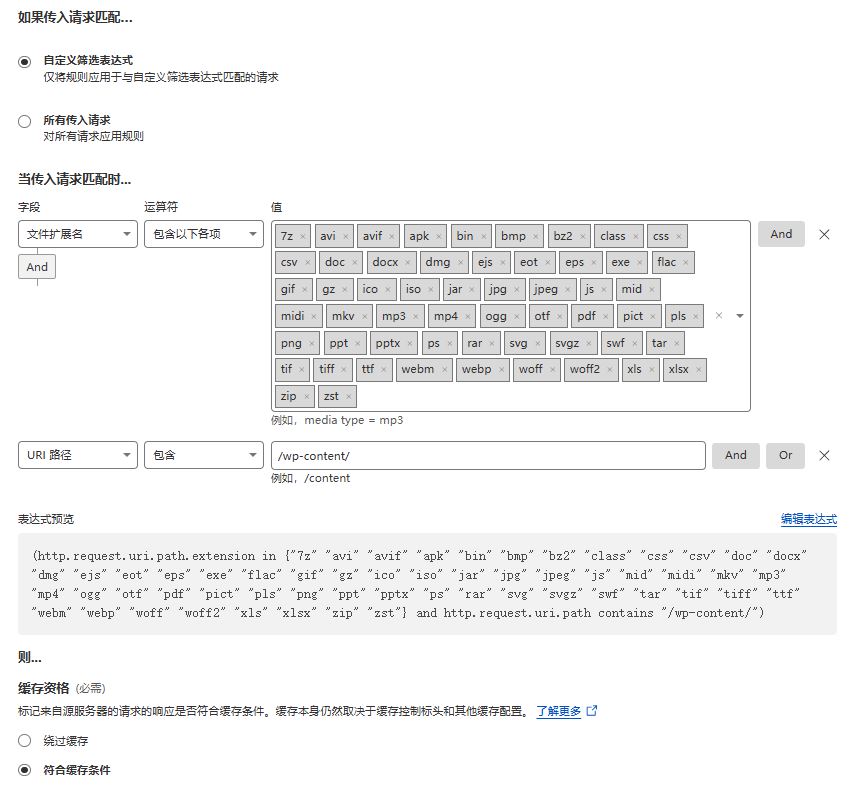Remove the js tag

tap(604, 290)
